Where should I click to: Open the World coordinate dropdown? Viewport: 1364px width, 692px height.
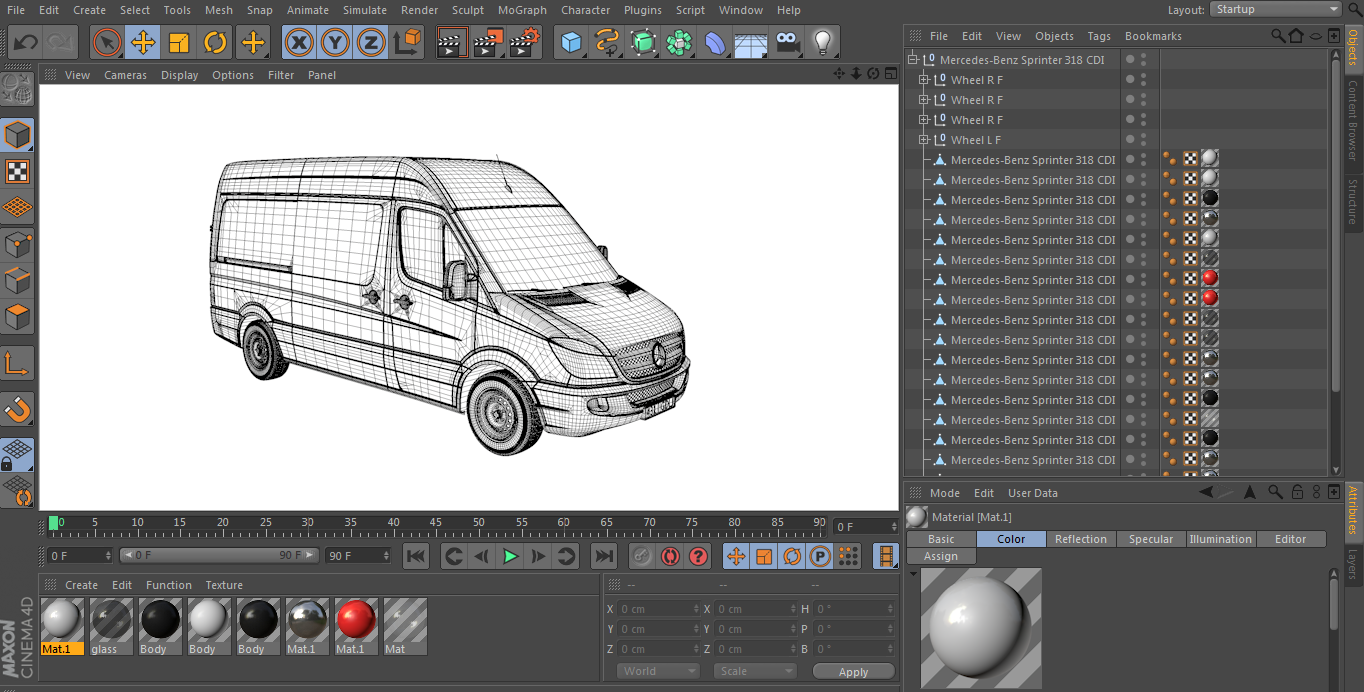coord(658,671)
